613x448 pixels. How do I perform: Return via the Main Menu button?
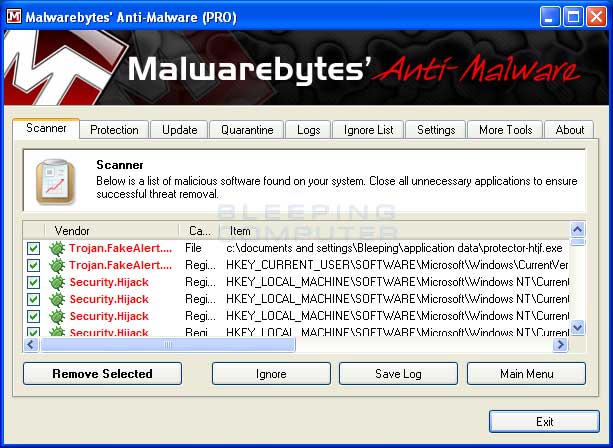click(527, 374)
